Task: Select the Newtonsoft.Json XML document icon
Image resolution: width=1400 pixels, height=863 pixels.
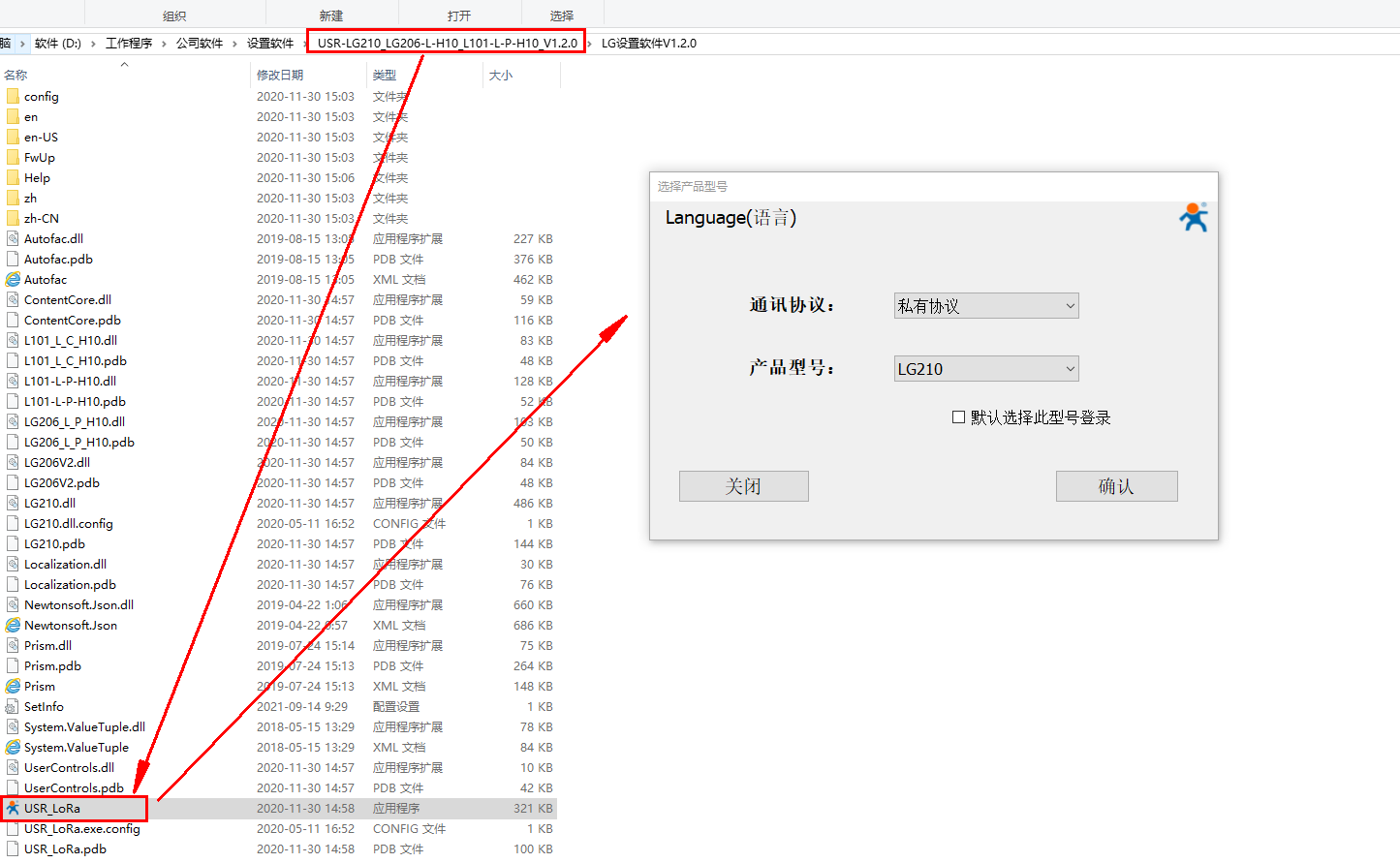Action: tap(13, 625)
